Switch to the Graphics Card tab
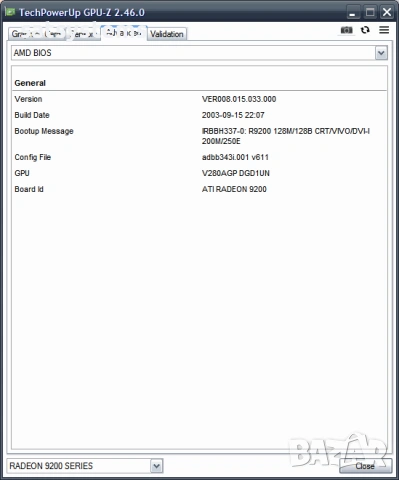 (x=37, y=34)
